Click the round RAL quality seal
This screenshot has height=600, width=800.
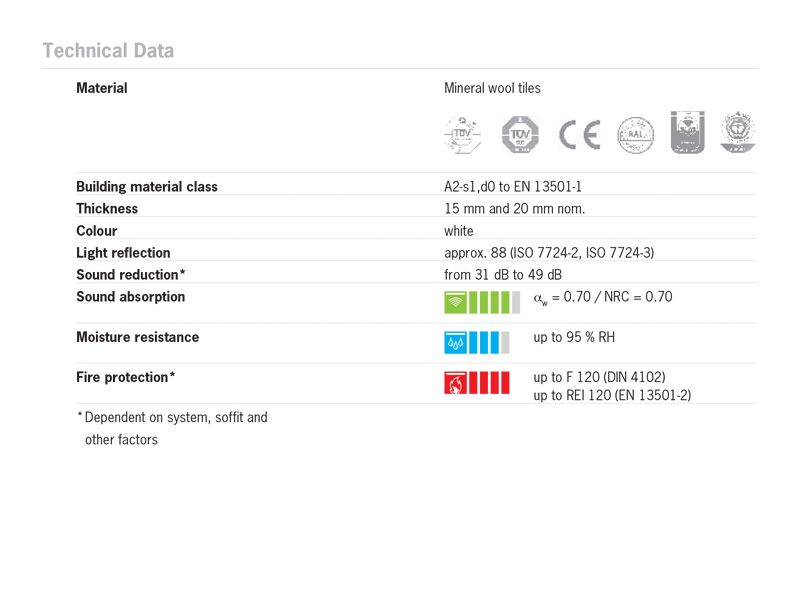tap(636, 134)
